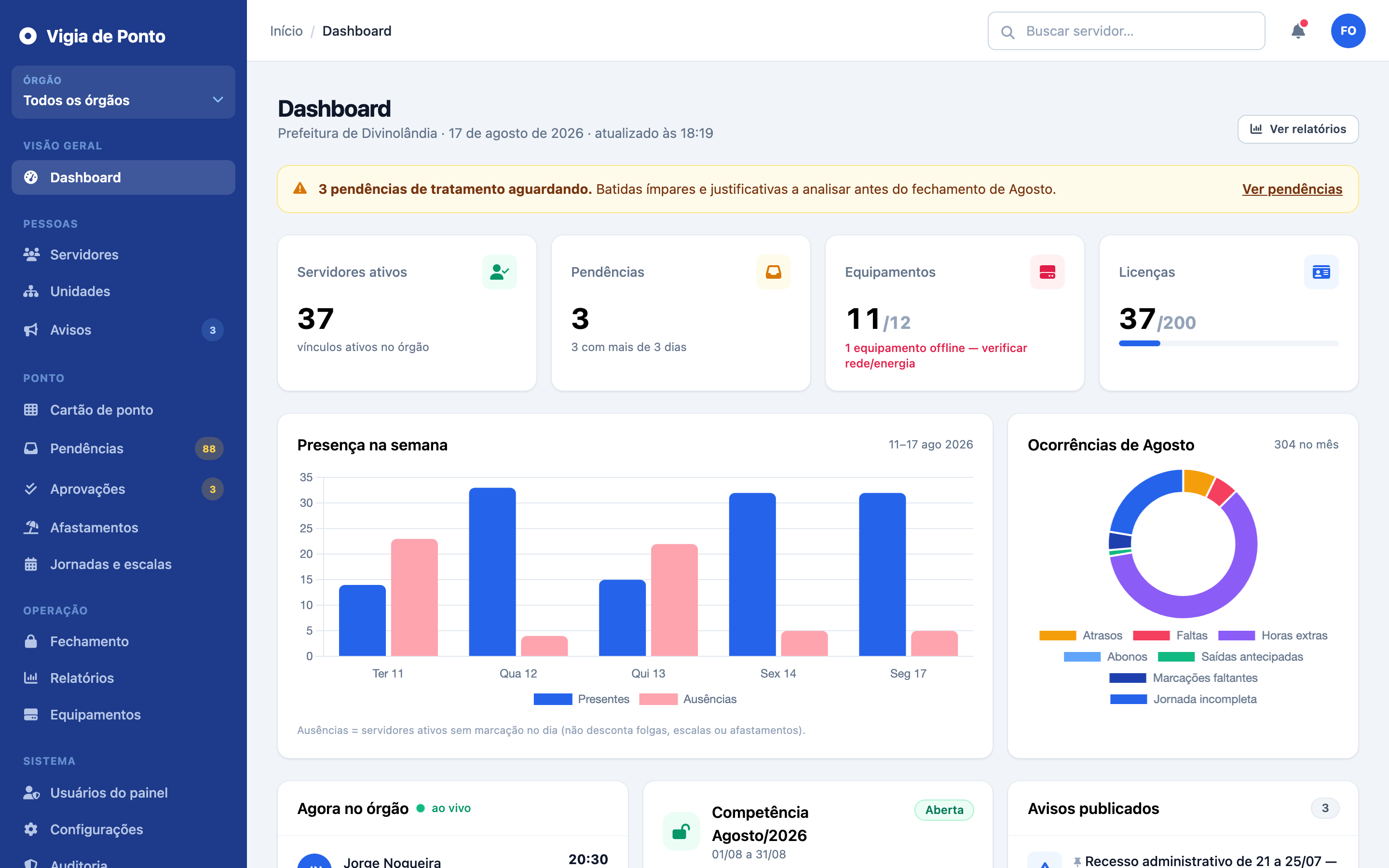Screen dimensions: 1389x868
Task: Click the Fechamento lock icon in sidebar
Action: [31, 641]
